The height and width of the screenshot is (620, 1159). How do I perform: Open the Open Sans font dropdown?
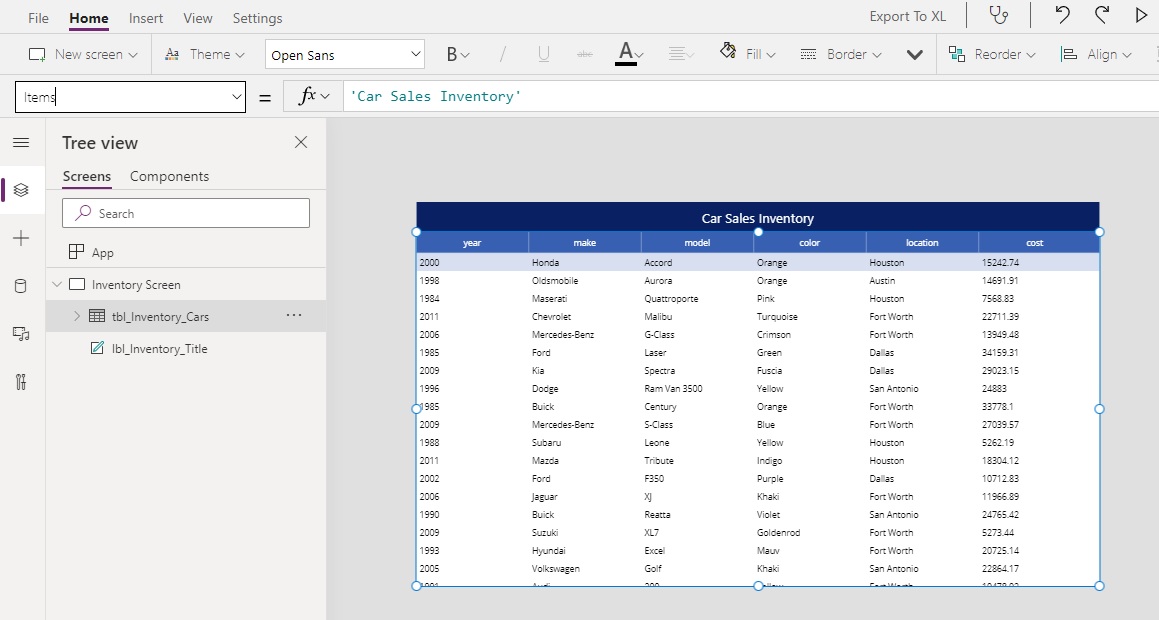point(344,53)
